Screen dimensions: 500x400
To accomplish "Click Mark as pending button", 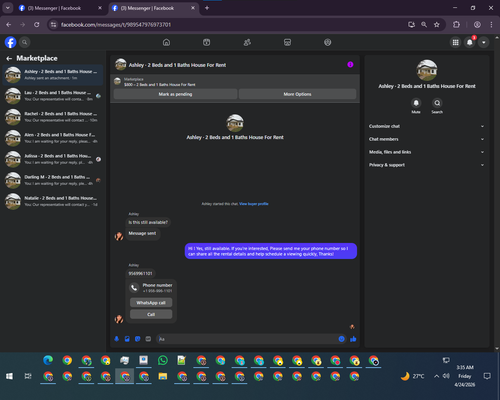I will click(x=175, y=94).
